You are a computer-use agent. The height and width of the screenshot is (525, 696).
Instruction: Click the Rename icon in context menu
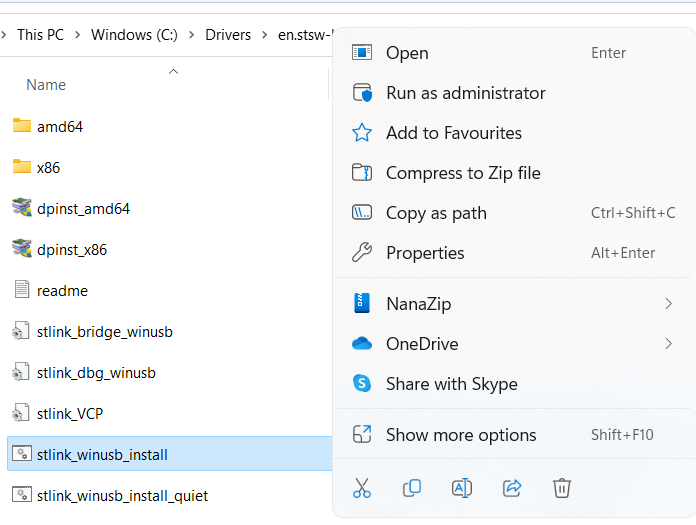pos(461,488)
